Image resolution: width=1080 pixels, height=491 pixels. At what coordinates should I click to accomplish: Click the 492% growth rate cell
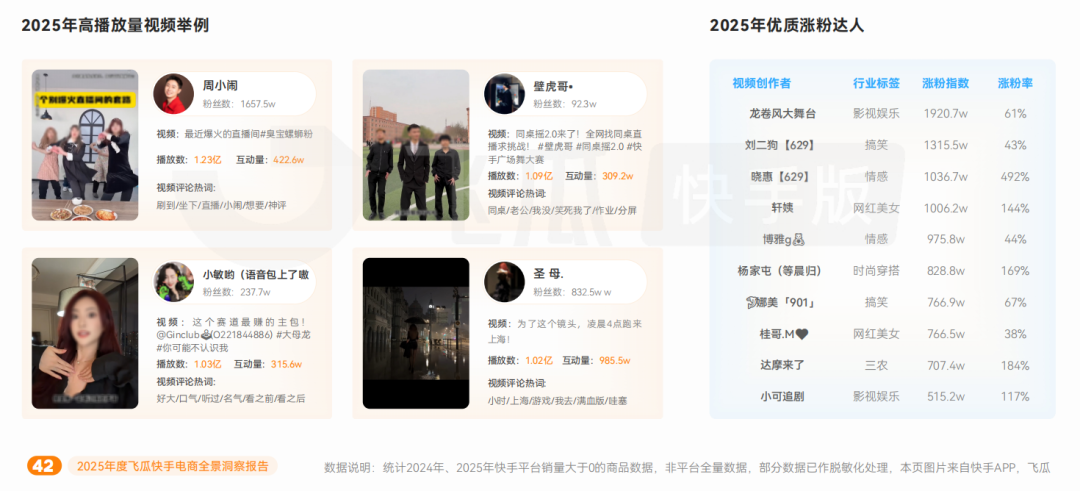point(1015,177)
